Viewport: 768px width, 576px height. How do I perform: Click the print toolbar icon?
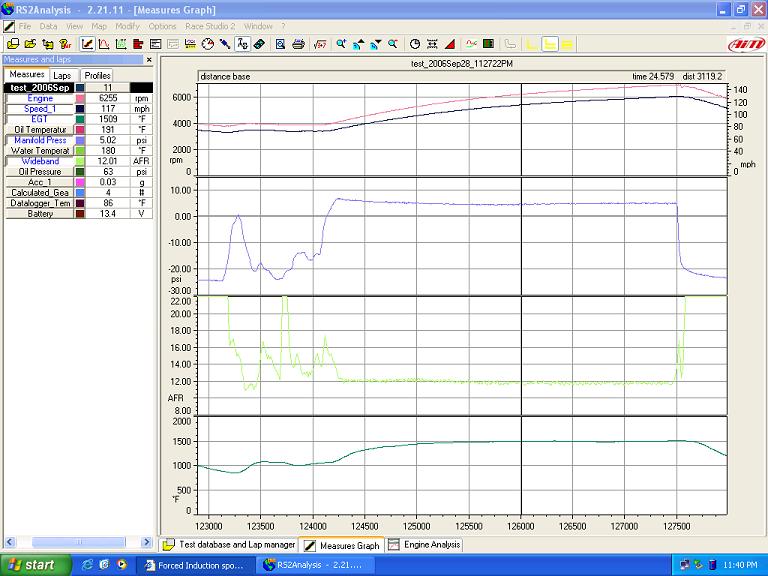[x=298, y=44]
